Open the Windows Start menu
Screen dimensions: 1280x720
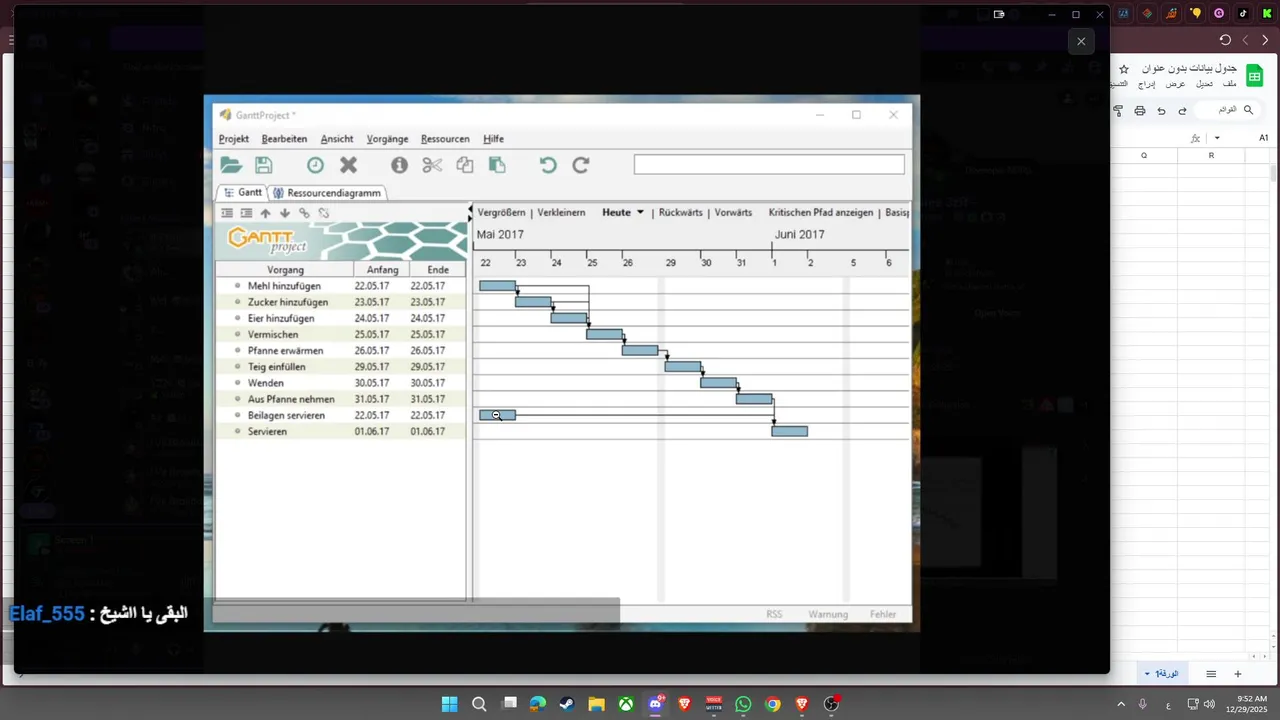click(450, 704)
